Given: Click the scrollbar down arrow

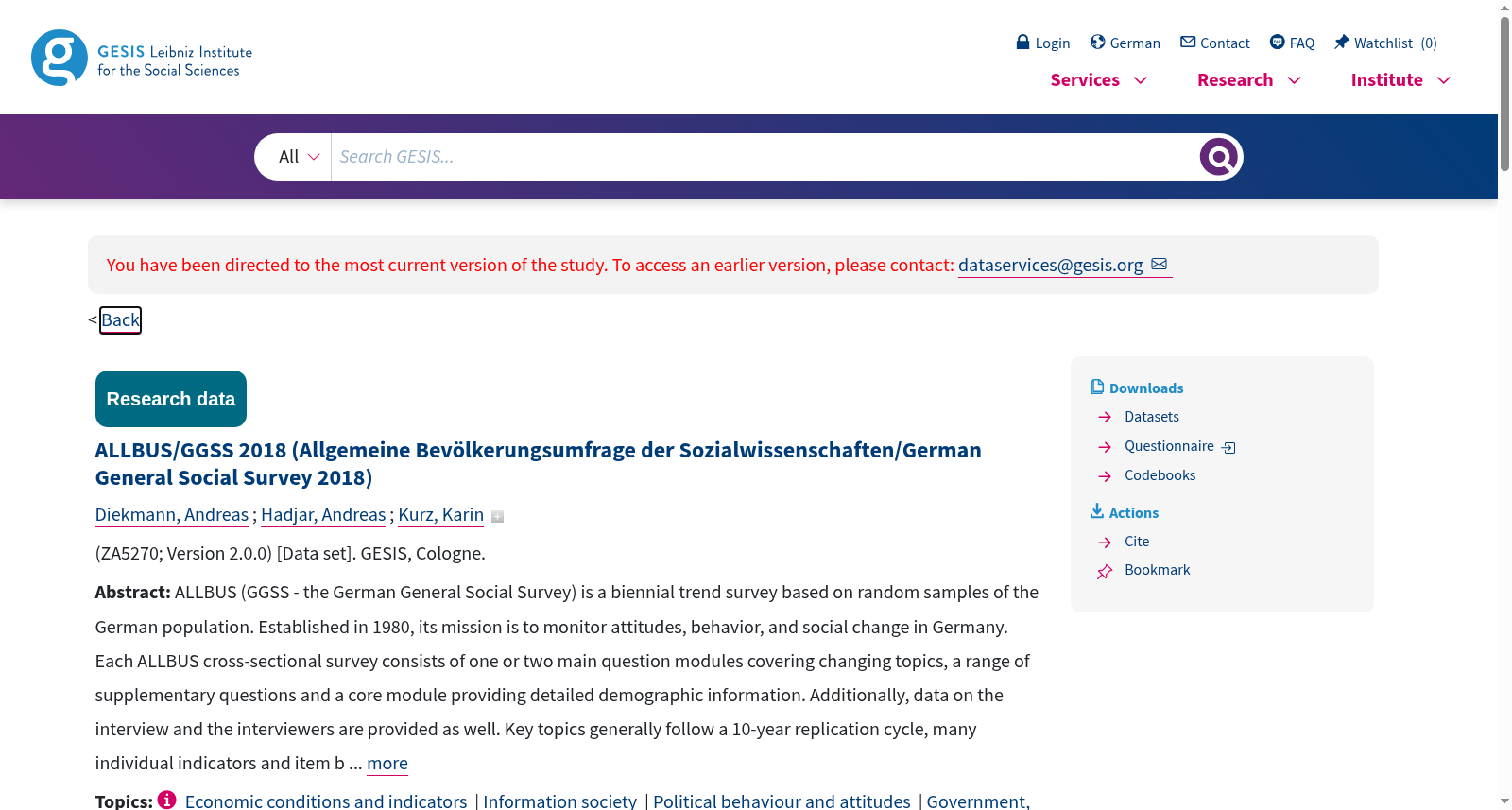Looking at the screenshot, I should point(1504,801).
